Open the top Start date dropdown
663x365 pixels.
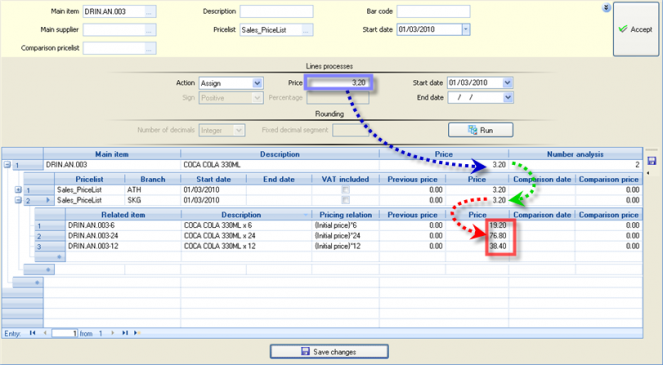pyautogui.click(x=466, y=30)
